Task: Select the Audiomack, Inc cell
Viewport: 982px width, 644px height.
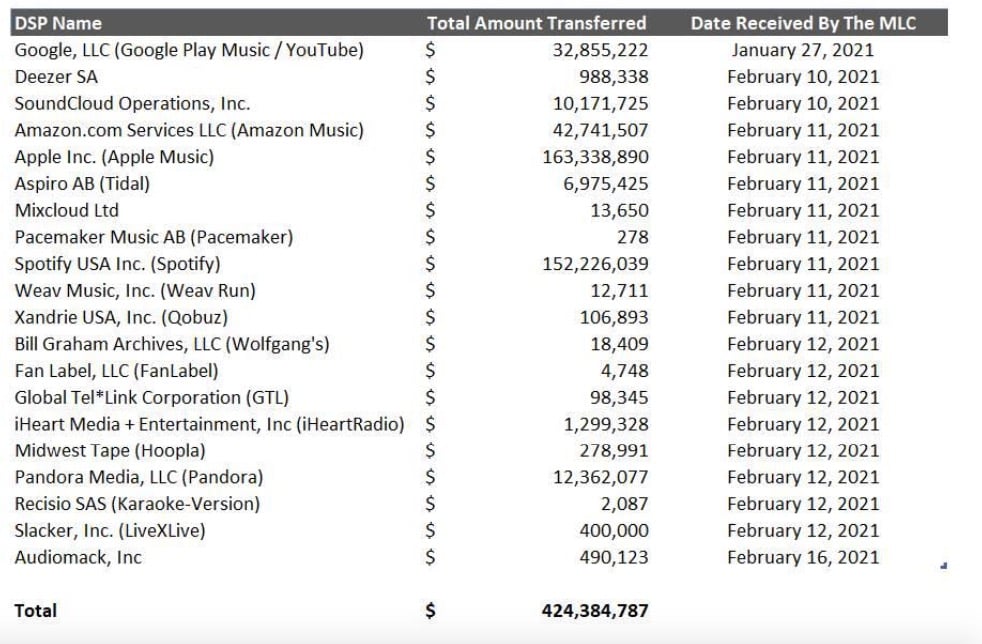Action: (x=78, y=558)
